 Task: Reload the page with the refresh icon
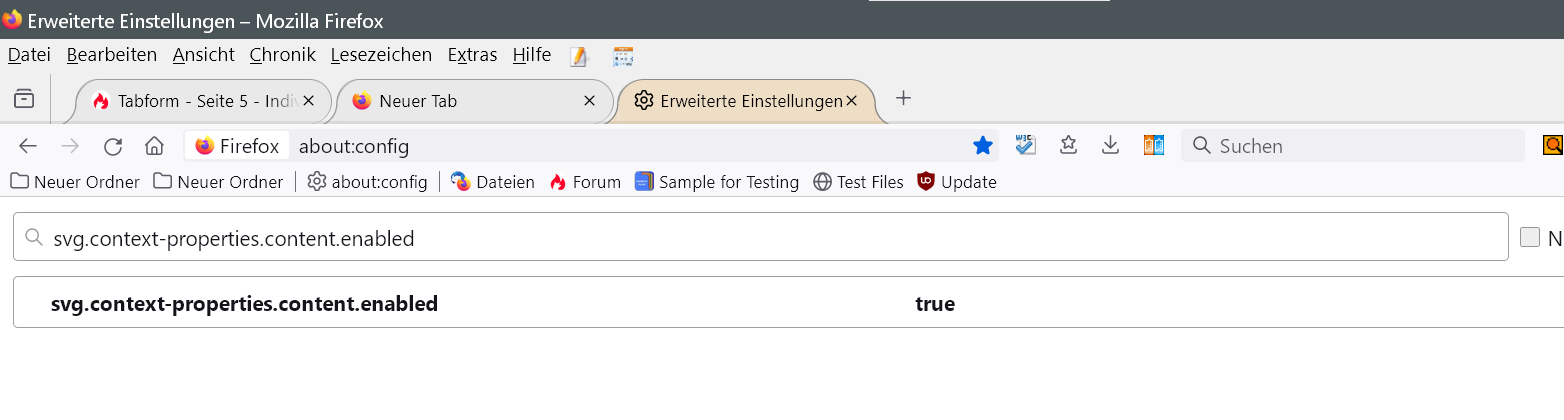click(x=113, y=146)
